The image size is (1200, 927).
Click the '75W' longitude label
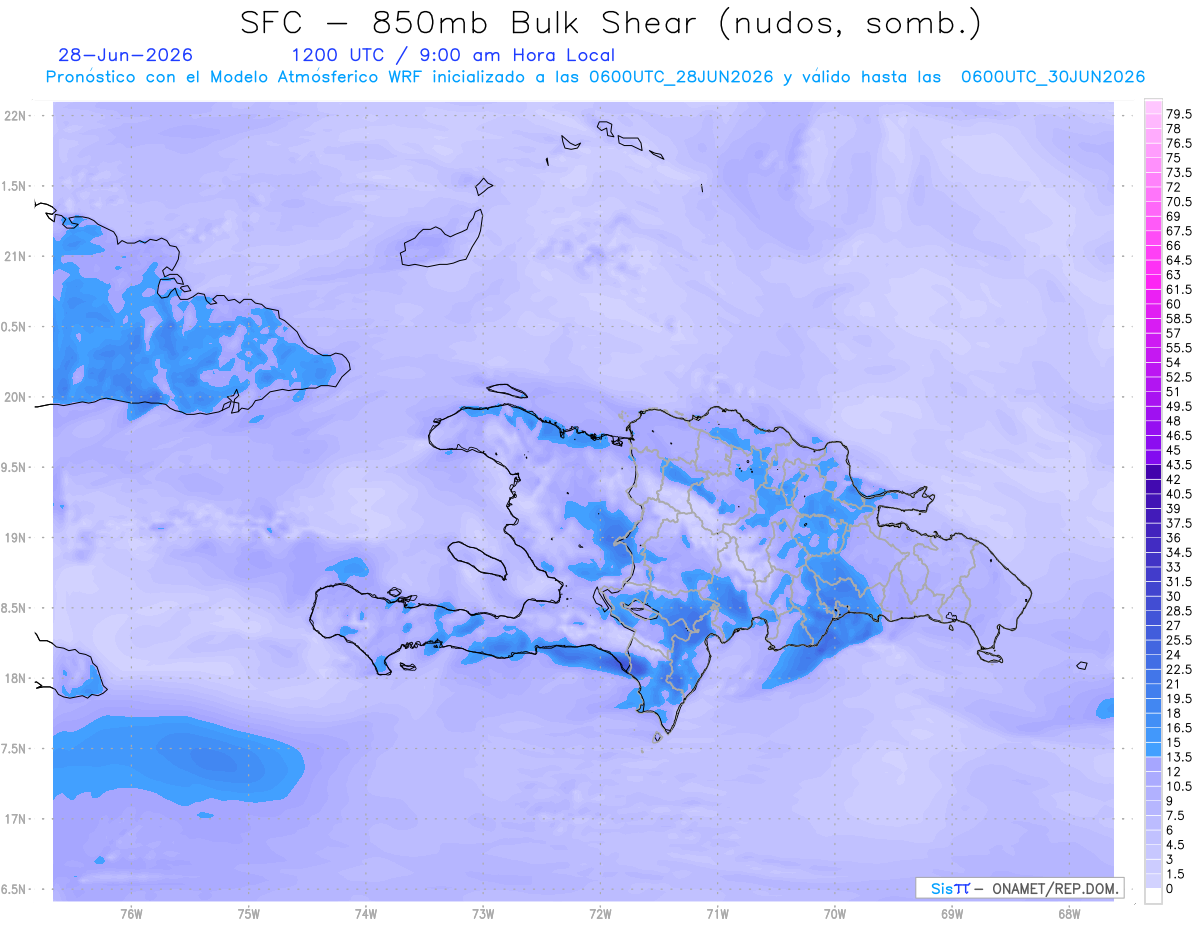[x=248, y=914]
